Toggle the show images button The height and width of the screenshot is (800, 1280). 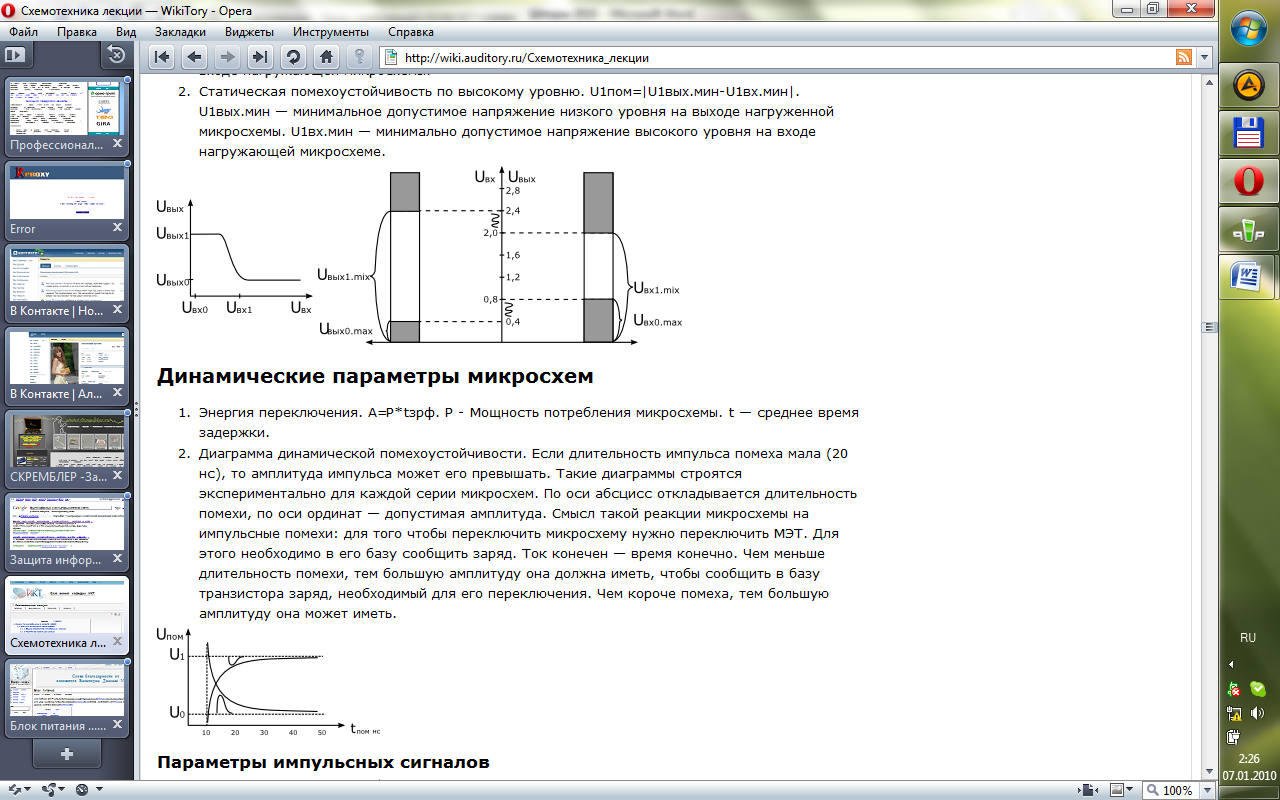point(1116,790)
